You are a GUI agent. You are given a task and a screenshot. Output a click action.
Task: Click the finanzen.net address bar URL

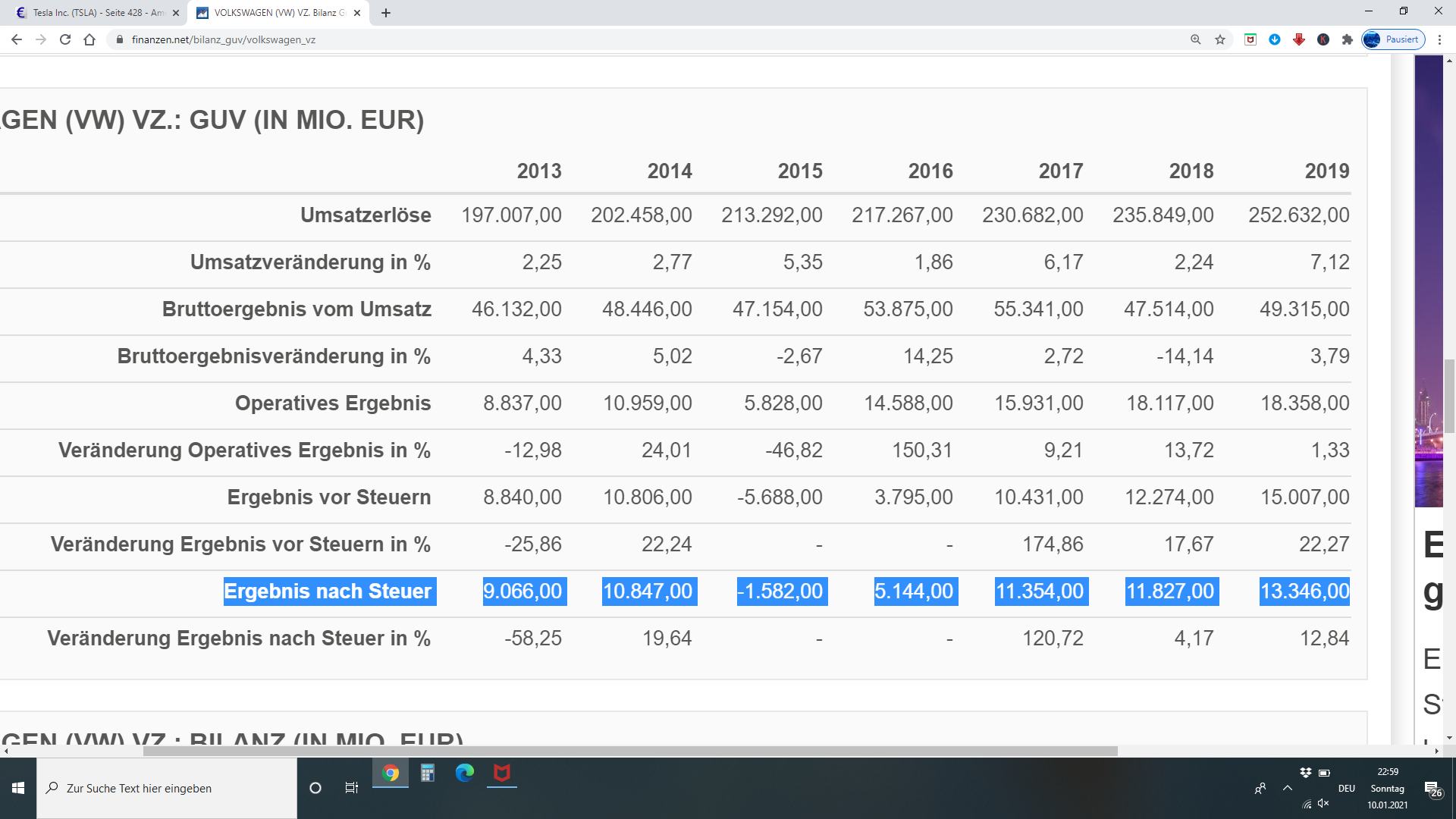tap(224, 39)
